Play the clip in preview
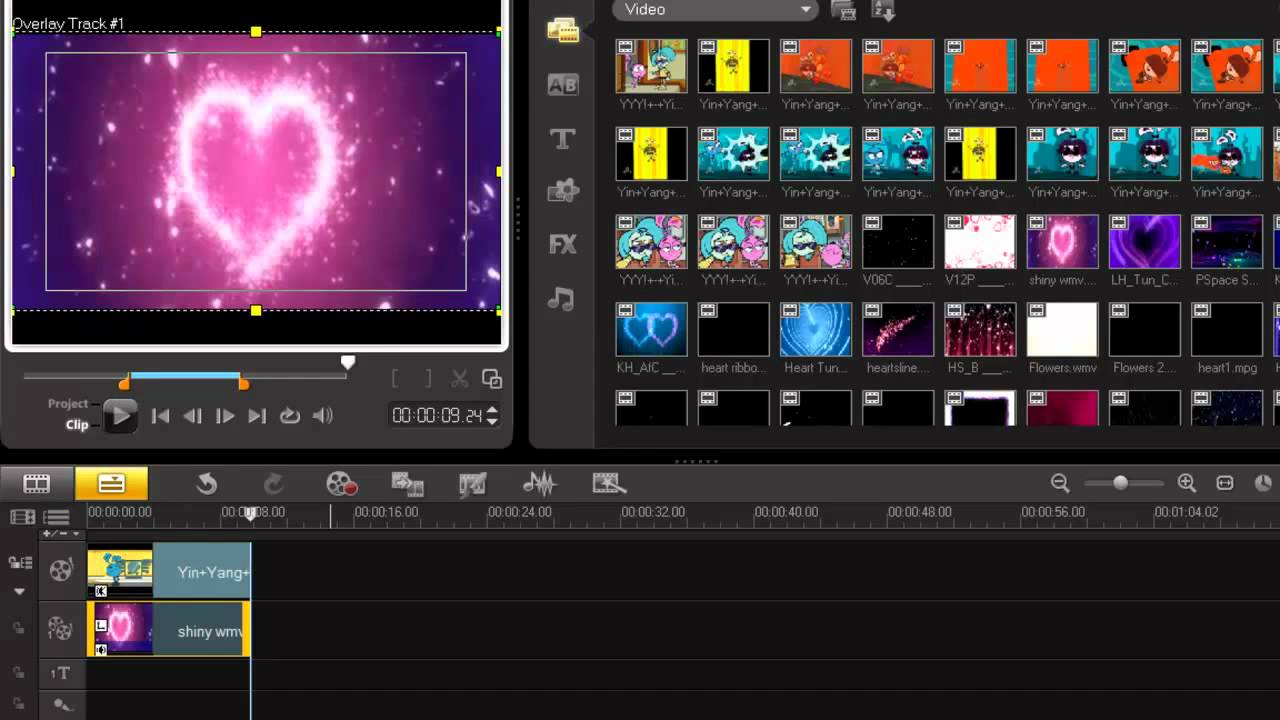 click(x=121, y=416)
